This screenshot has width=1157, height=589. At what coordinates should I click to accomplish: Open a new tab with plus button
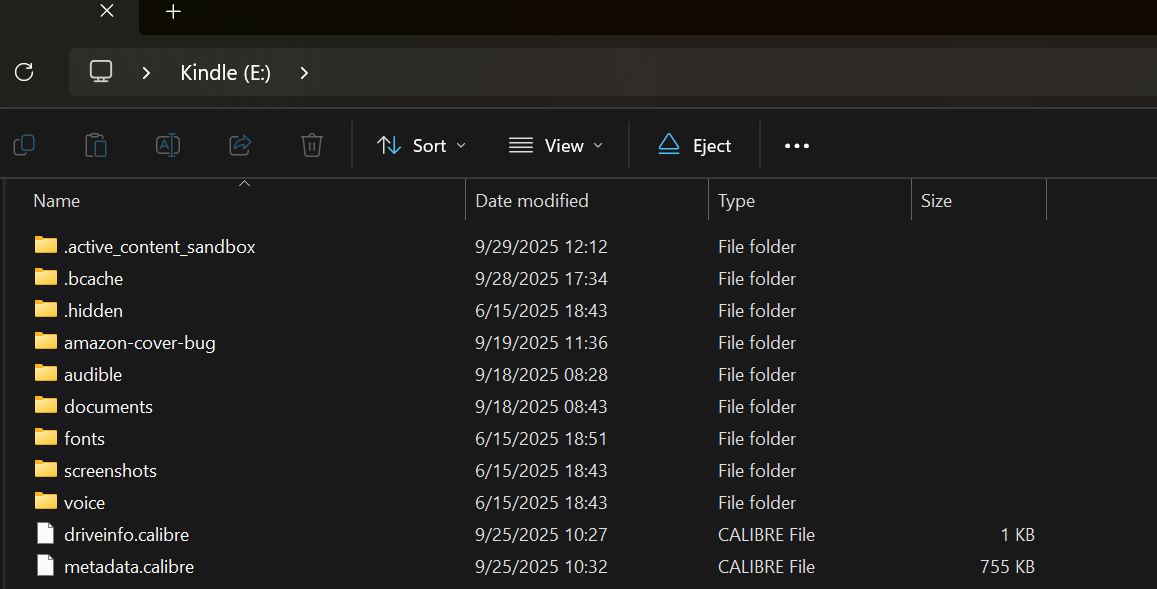(x=174, y=12)
